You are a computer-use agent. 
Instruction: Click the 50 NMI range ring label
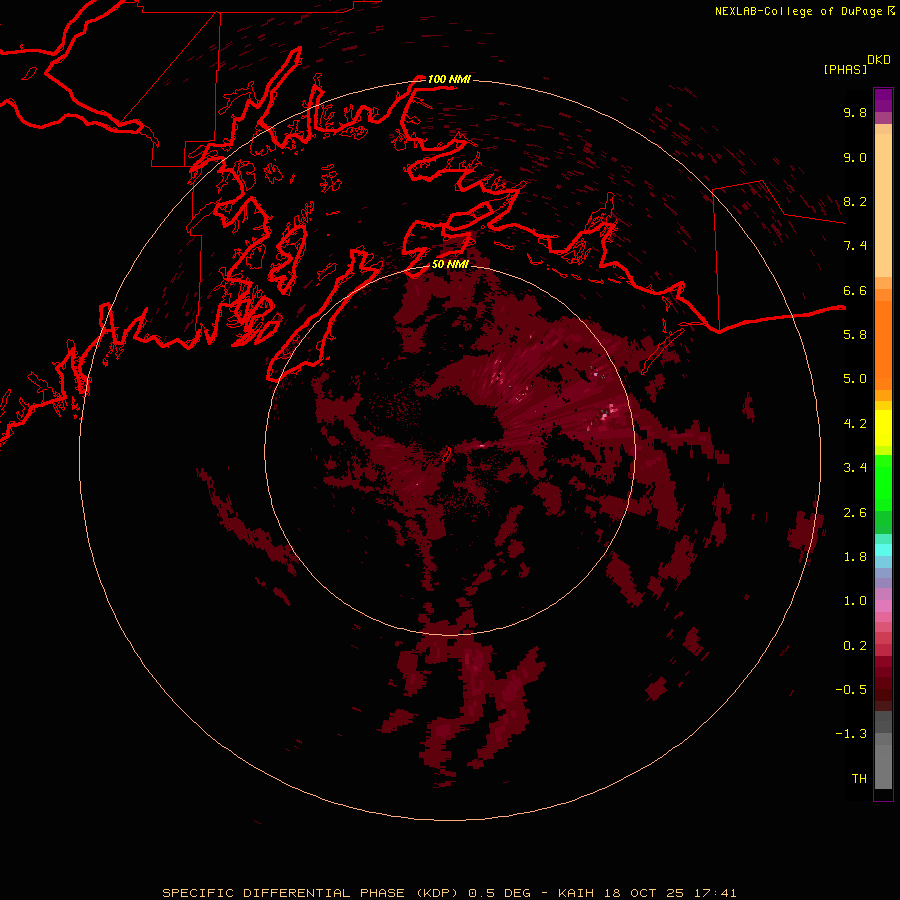tap(450, 264)
